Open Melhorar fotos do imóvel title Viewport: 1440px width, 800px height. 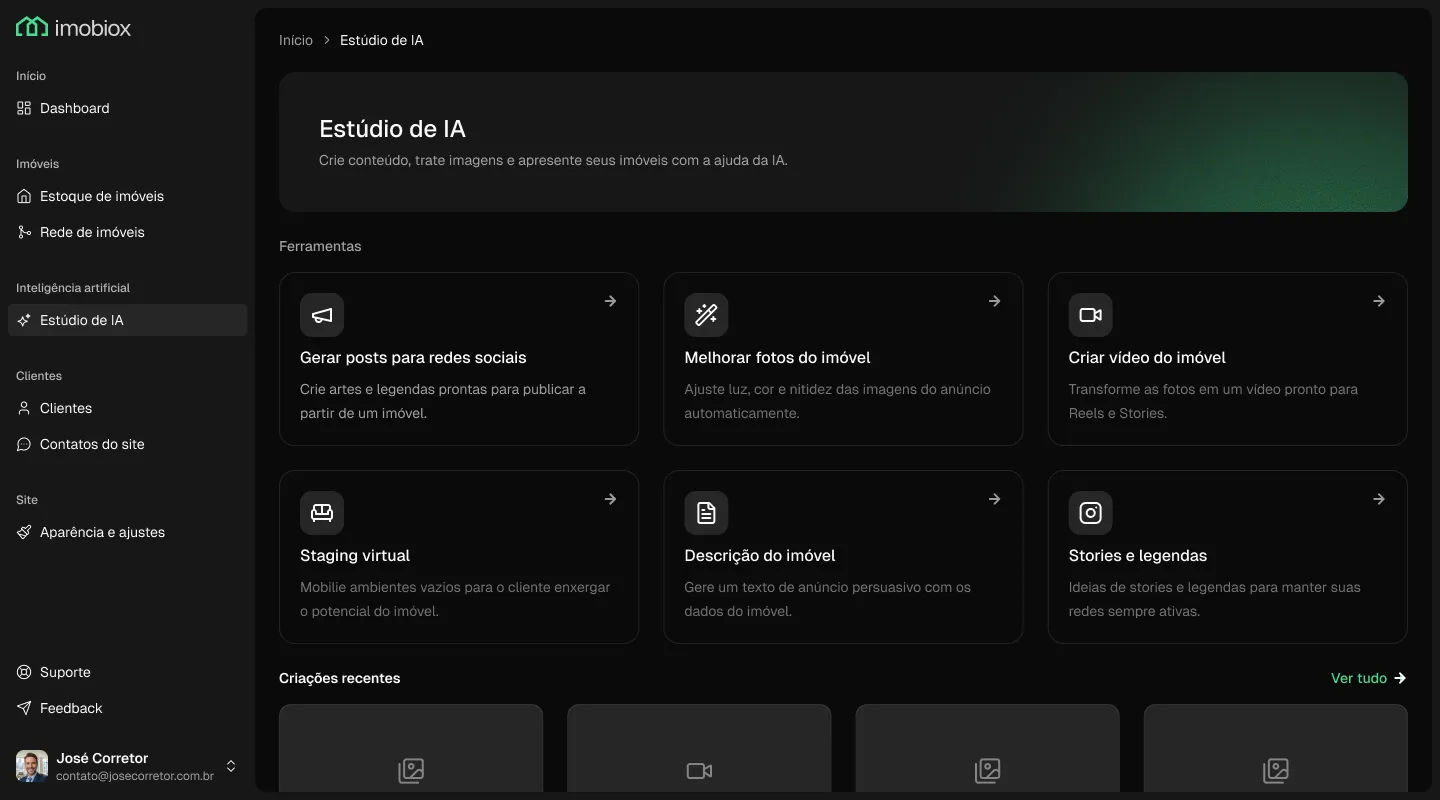pyautogui.click(x=777, y=357)
